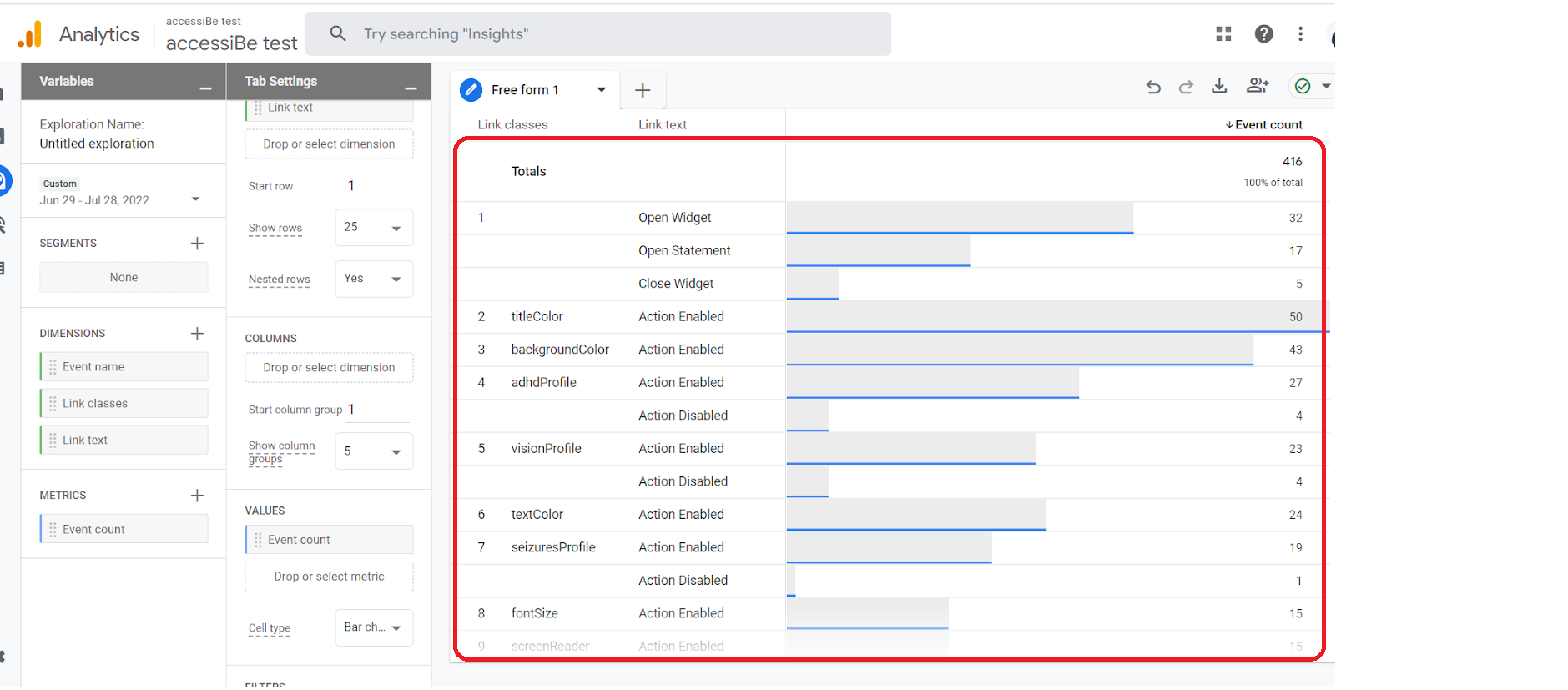Click the redo arrow icon
Screen dimensions: 1568x690
[1186, 87]
